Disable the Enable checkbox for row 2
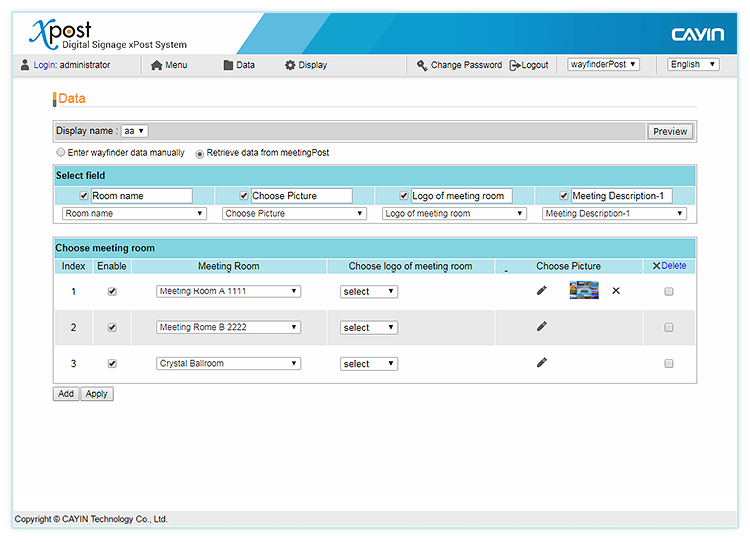The height and width of the screenshot is (542, 750). (x=112, y=327)
